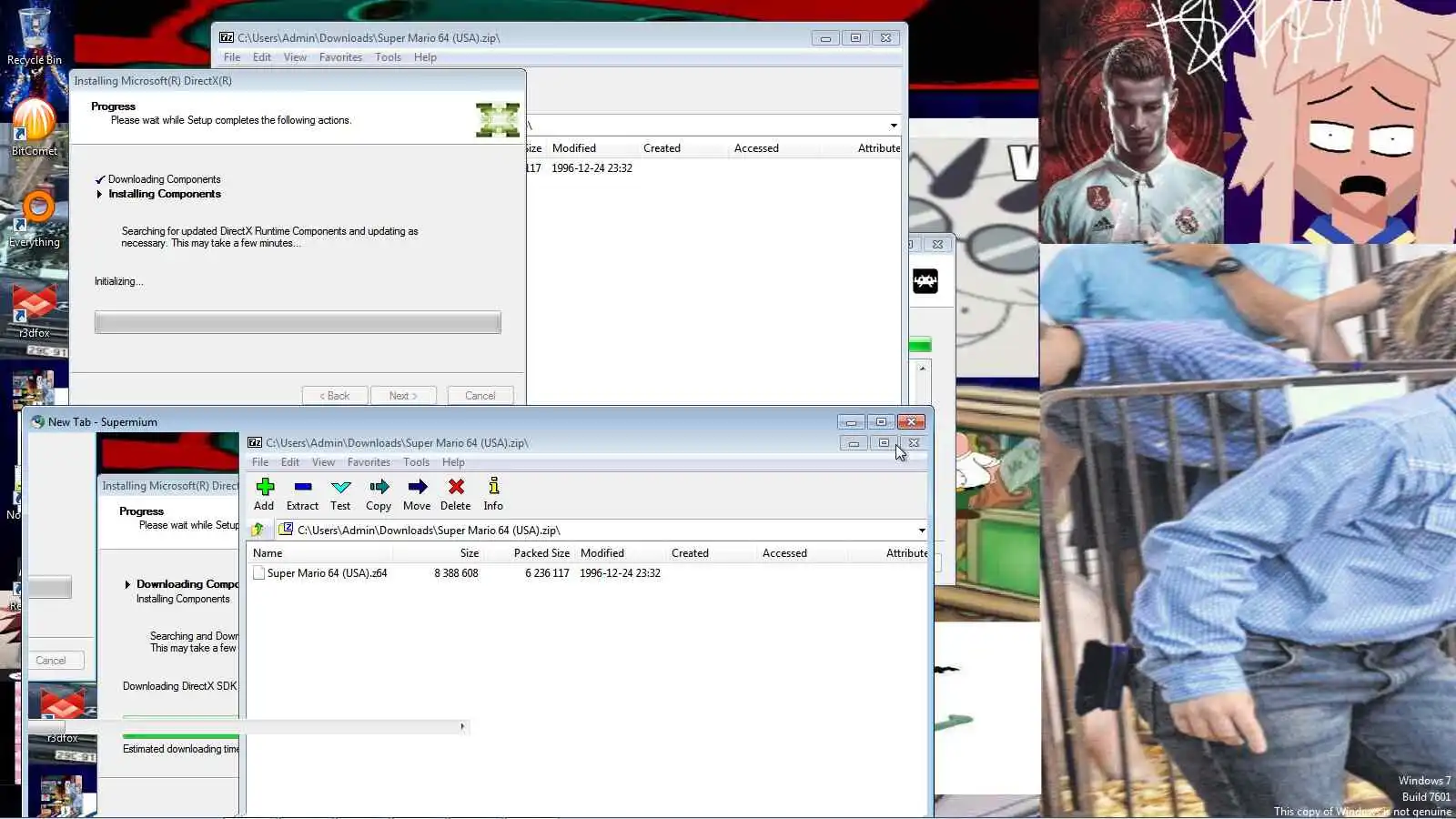The image size is (1456, 819).
Task: Open the Everything desktop shortcut
Action: 35,218
